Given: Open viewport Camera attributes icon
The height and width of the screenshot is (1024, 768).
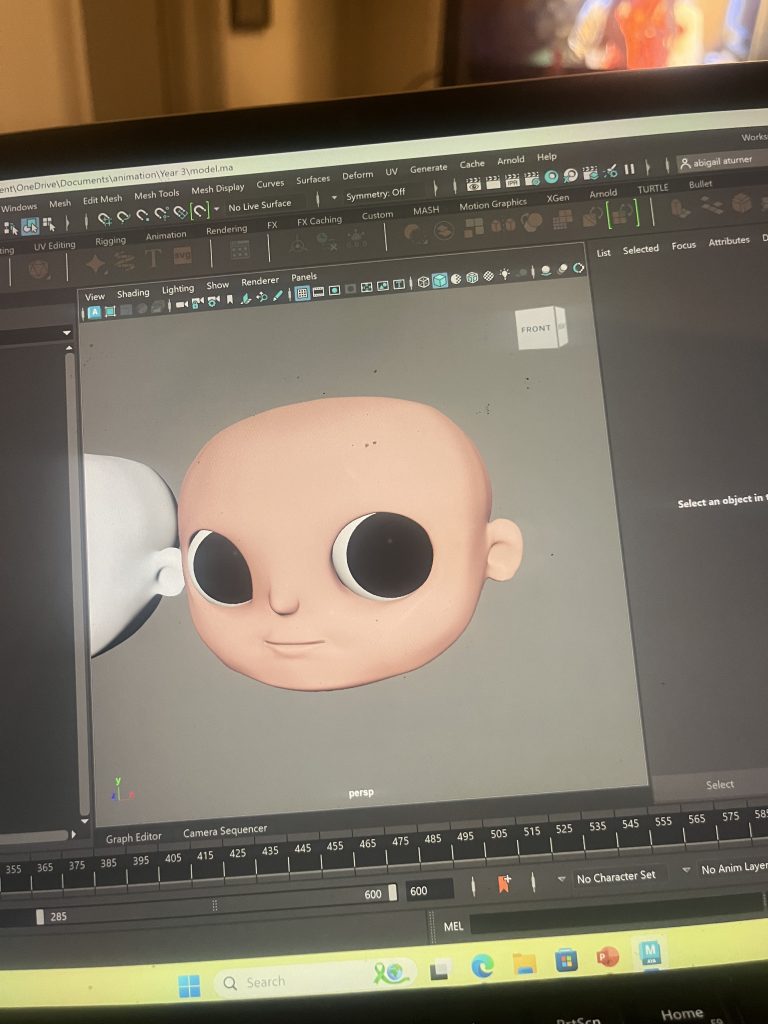Looking at the screenshot, I should coord(213,301).
